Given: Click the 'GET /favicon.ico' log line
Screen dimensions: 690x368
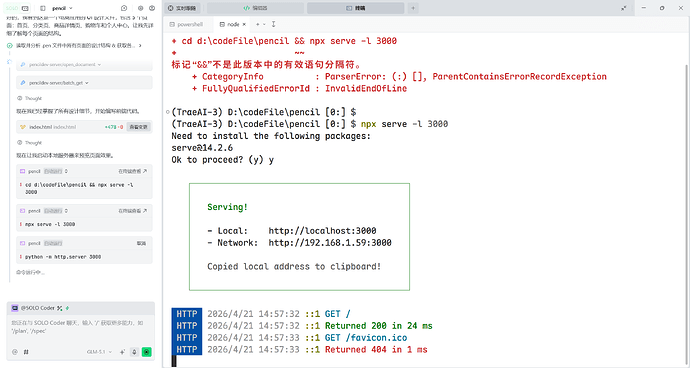Looking at the screenshot, I should tap(366, 338).
